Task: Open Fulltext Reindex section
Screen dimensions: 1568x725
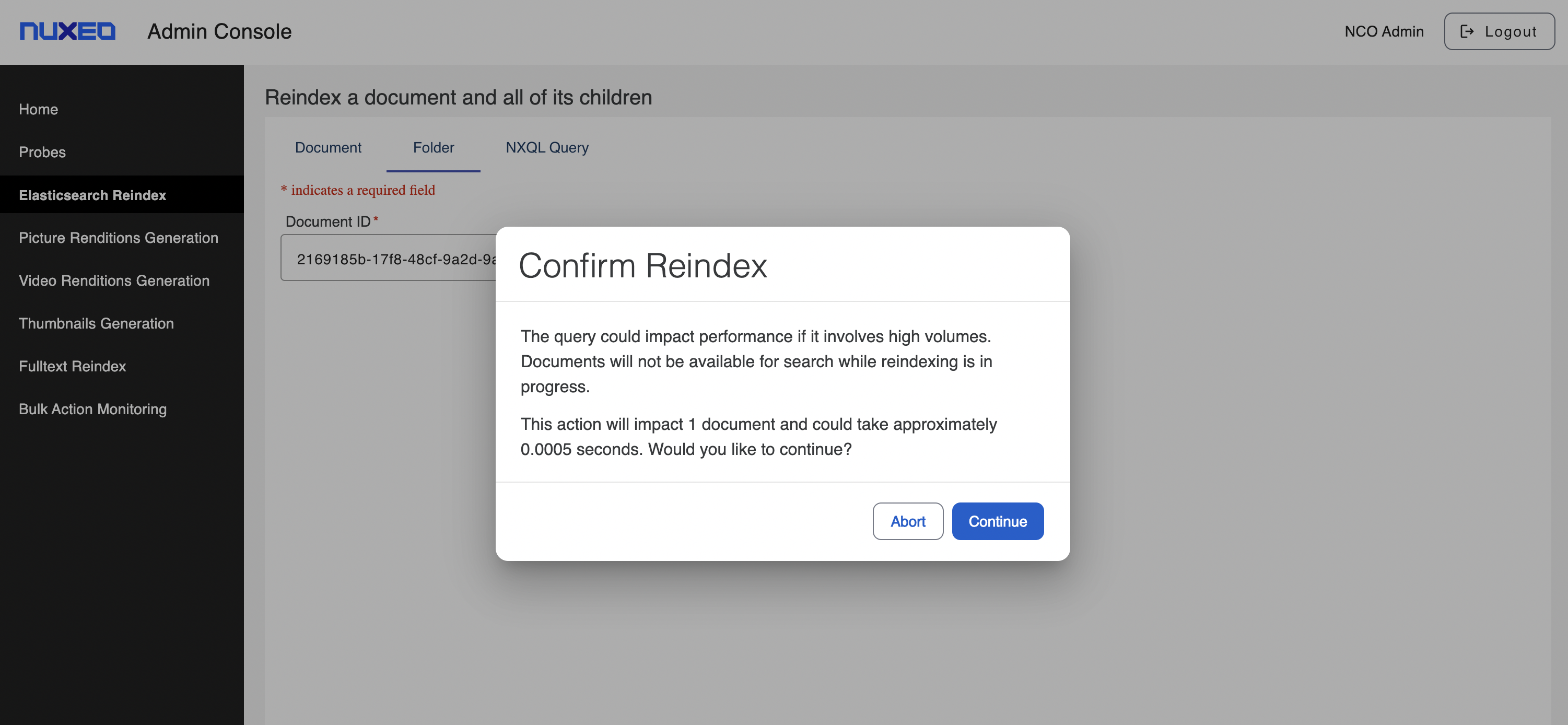Action: [x=73, y=367]
